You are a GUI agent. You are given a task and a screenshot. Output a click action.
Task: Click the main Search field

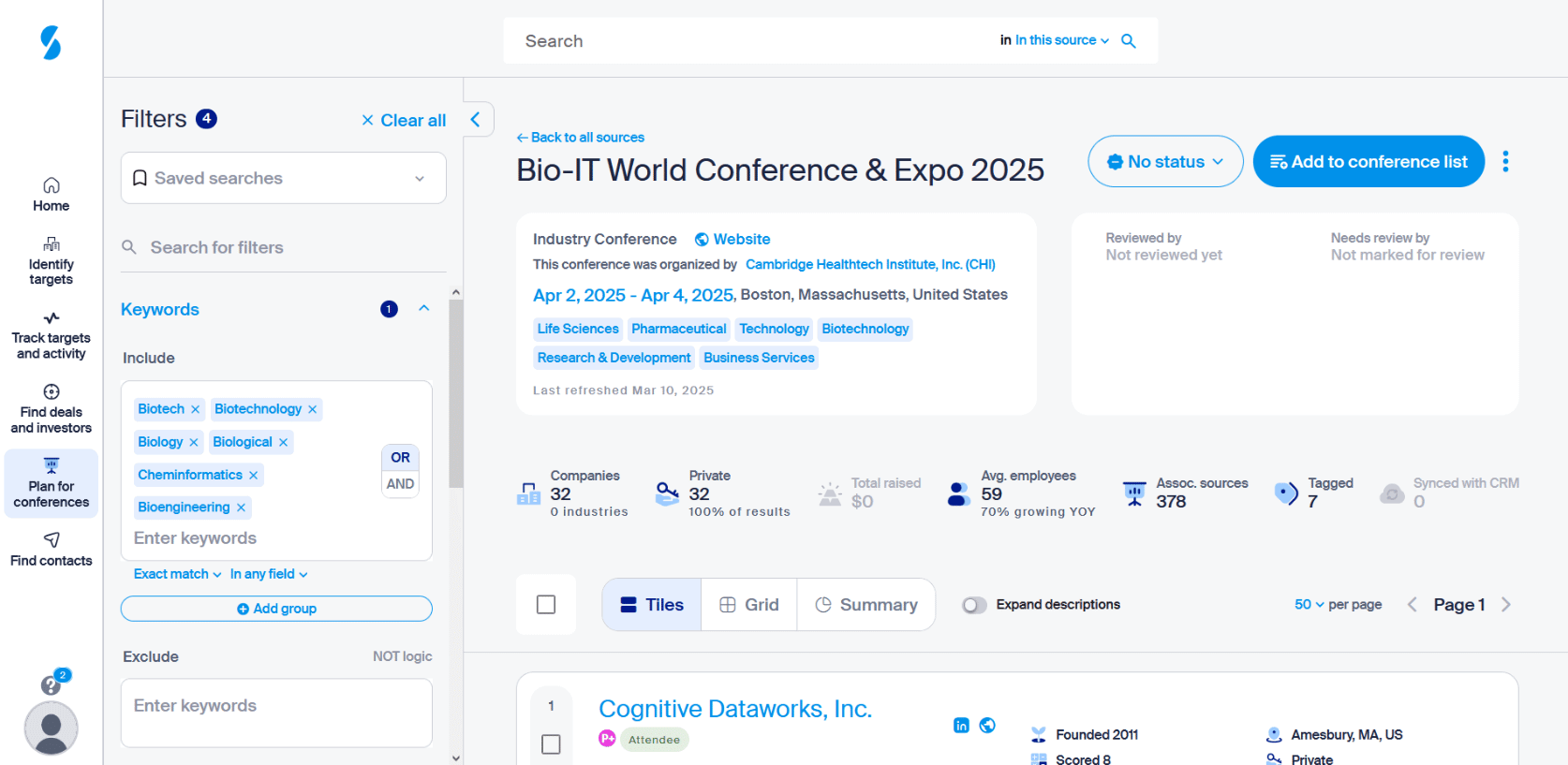click(x=749, y=41)
